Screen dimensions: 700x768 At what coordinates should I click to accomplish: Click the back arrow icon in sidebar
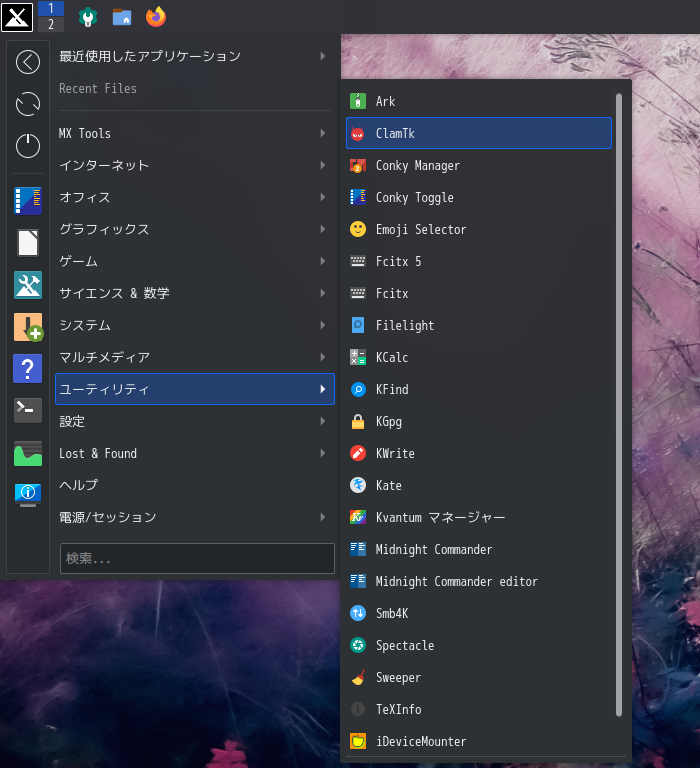click(28, 62)
